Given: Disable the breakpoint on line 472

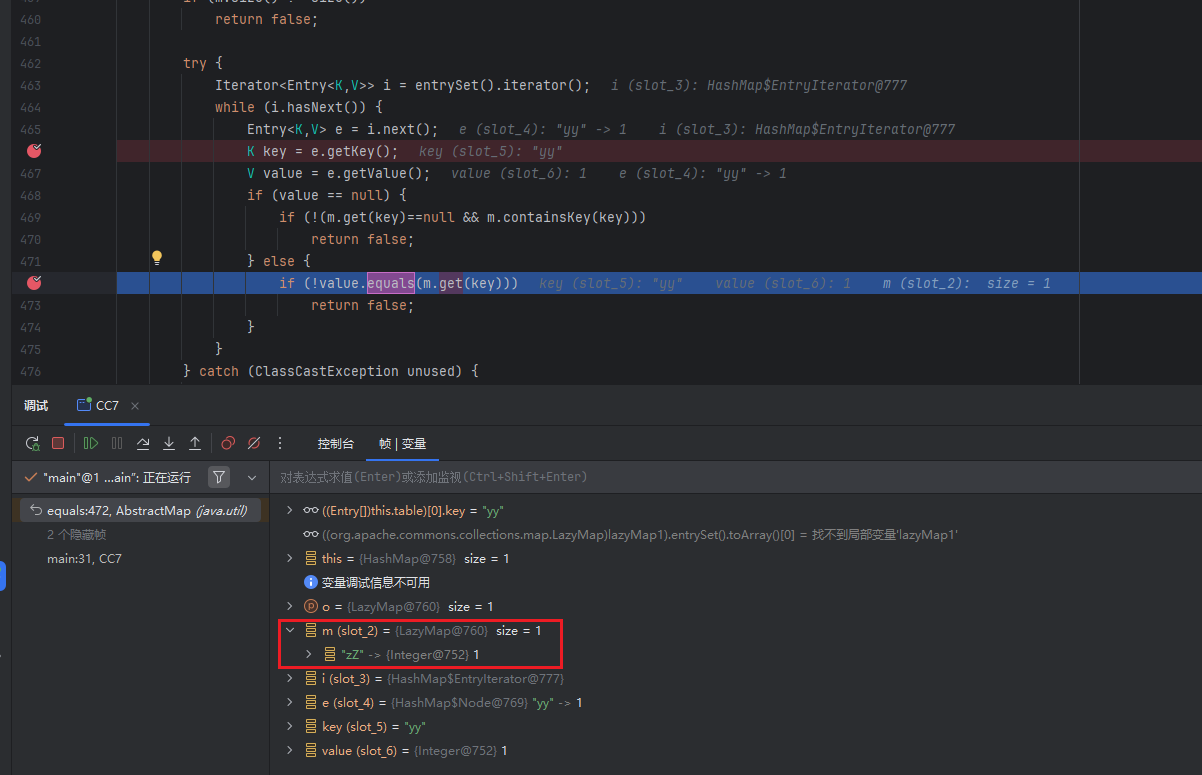Looking at the screenshot, I should pos(35,283).
